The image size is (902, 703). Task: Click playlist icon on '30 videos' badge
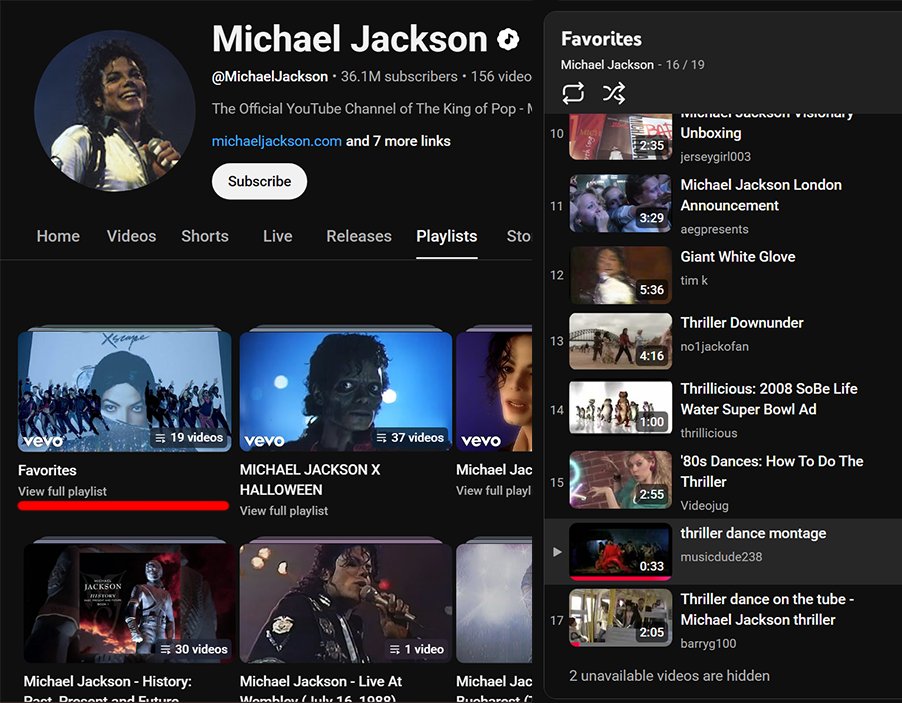166,649
